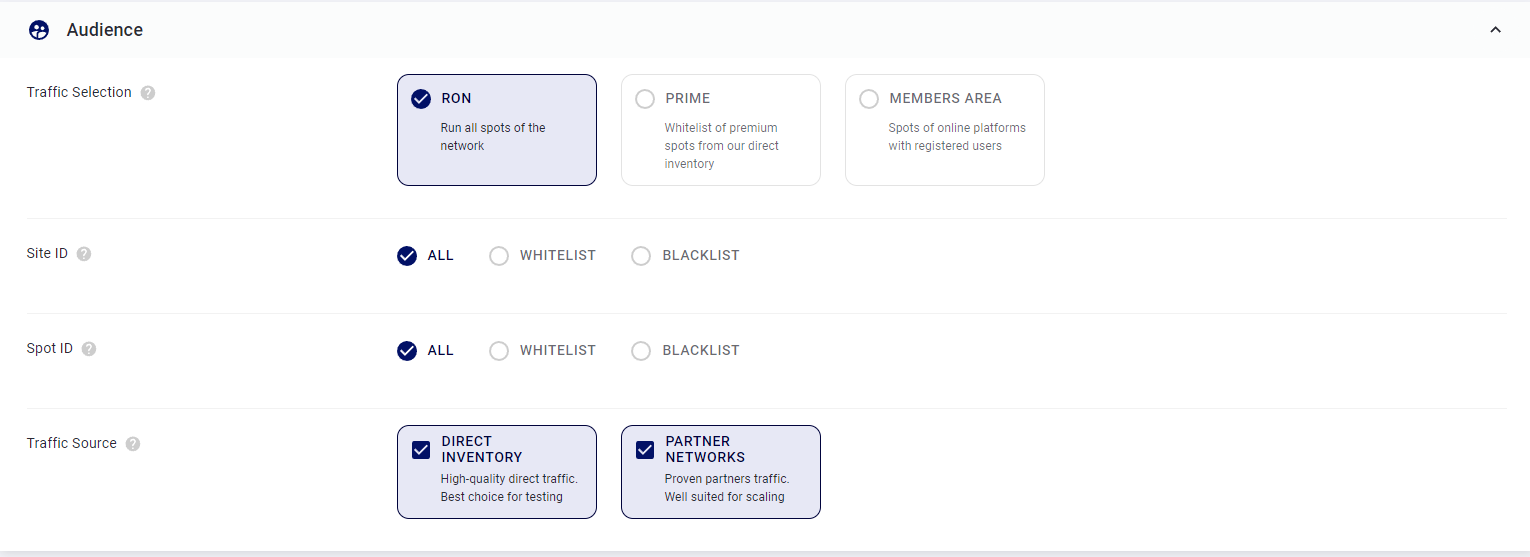Uncheck the DIRECT INVENTORY checkbox
This screenshot has height=557, width=1530.
pos(421,450)
